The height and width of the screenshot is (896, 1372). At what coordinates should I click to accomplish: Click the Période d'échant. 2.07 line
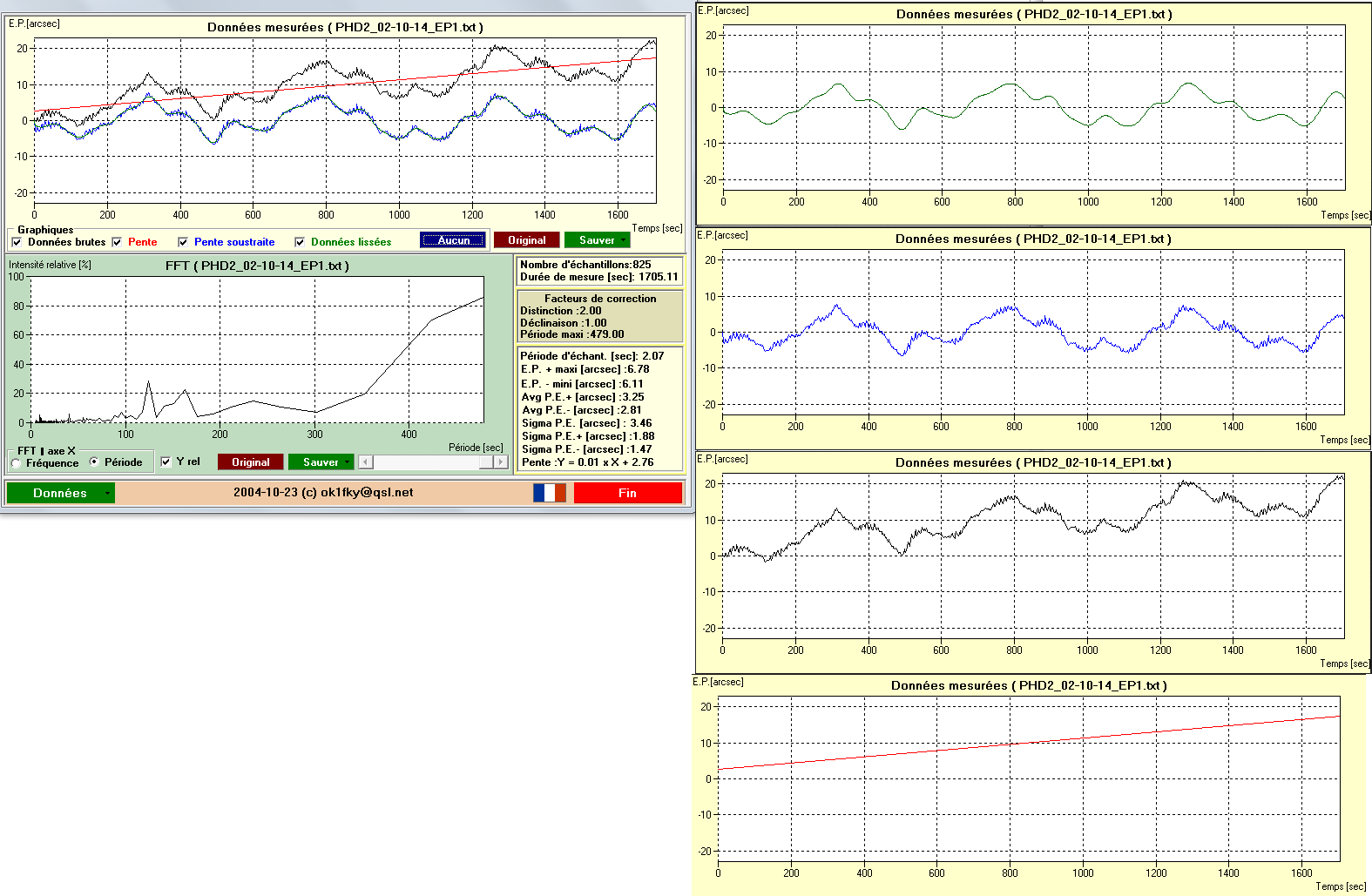[x=592, y=356]
